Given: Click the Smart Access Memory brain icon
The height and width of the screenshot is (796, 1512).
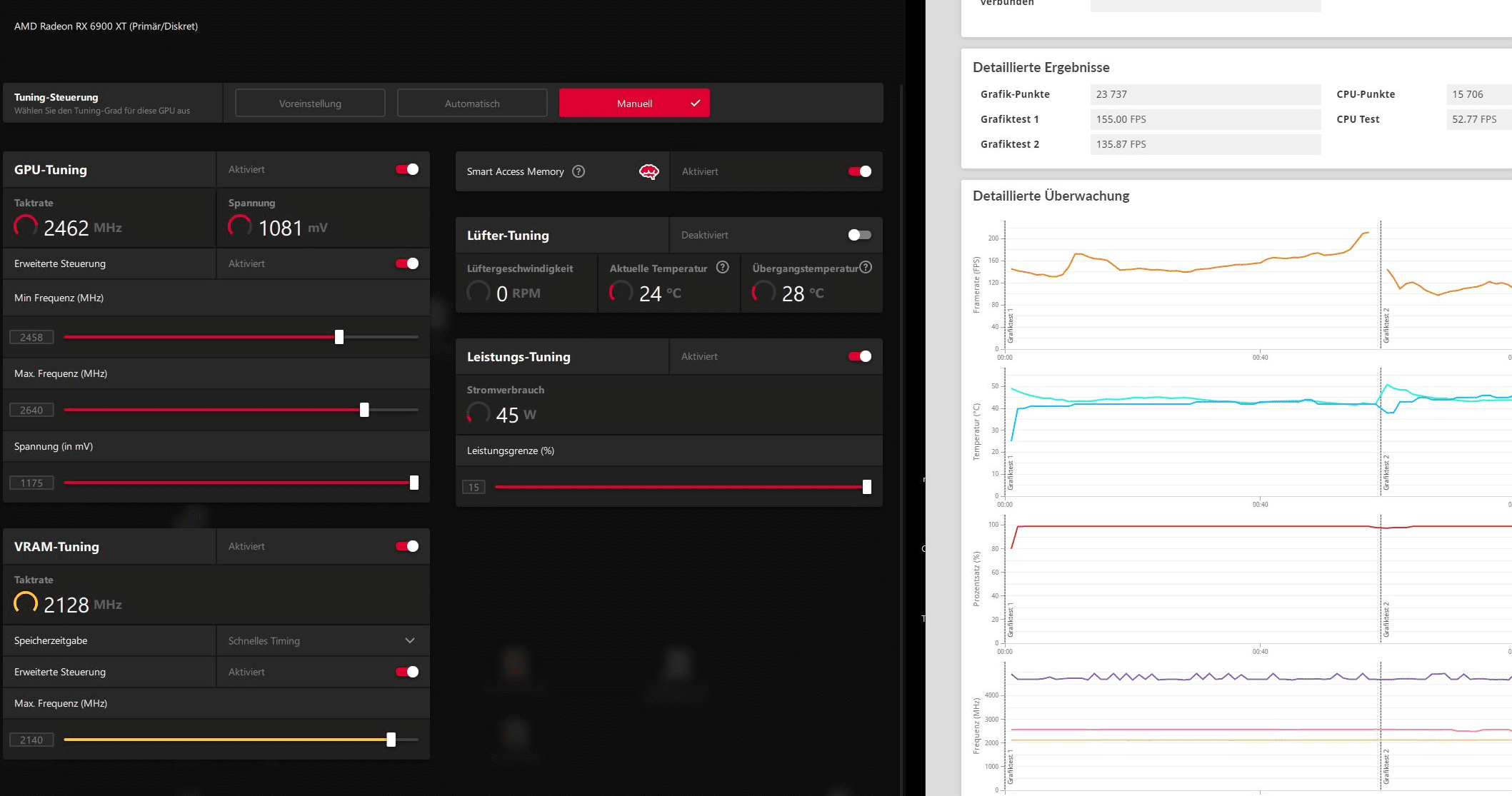Looking at the screenshot, I should click(x=649, y=171).
